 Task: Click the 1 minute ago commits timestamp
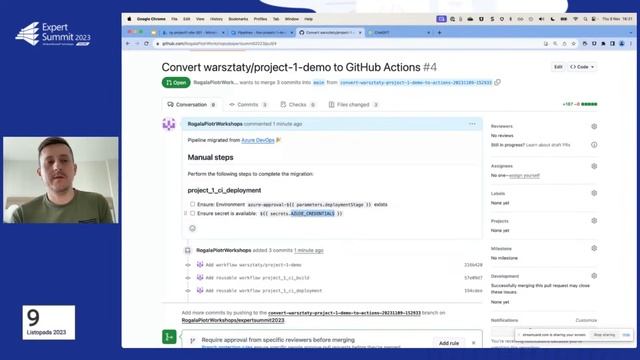(309, 250)
